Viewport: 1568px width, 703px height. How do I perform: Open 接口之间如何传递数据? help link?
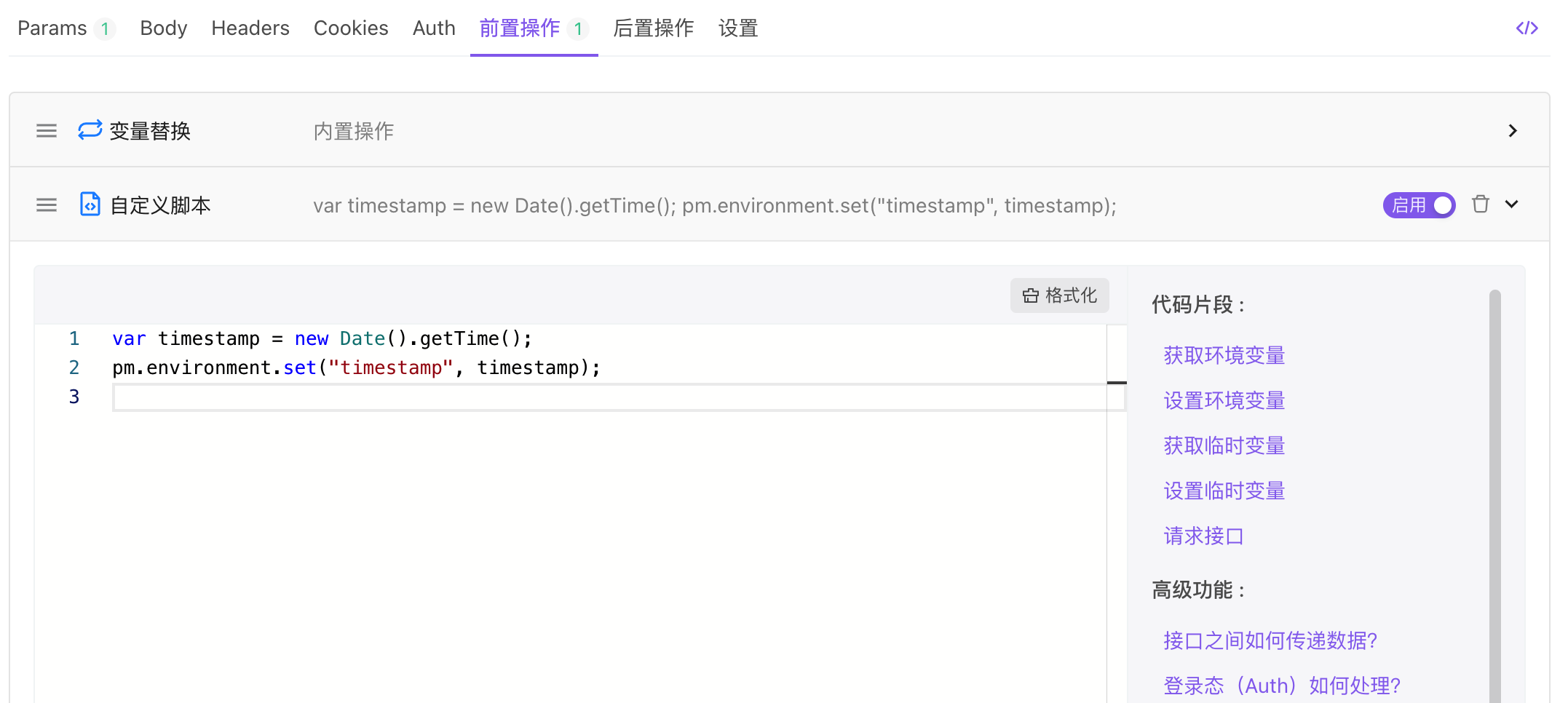(1270, 640)
